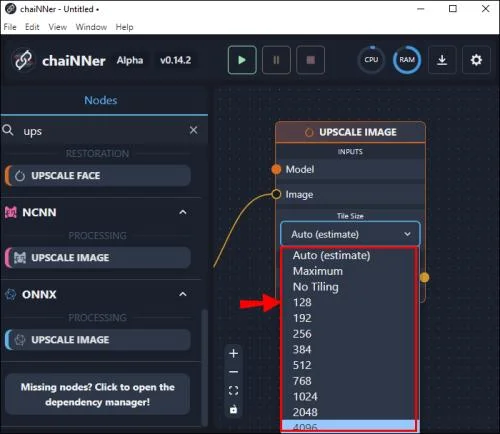Open the Edit menu
The width and height of the screenshot is (500, 434).
click(x=32, y=27)
